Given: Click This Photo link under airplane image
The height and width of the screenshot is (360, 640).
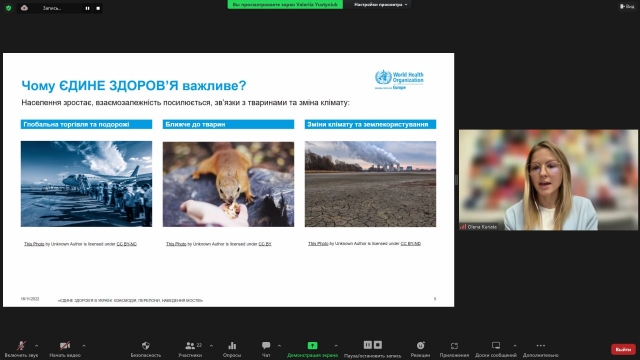Looking at the screenshot, I should [x=34, y=244].
